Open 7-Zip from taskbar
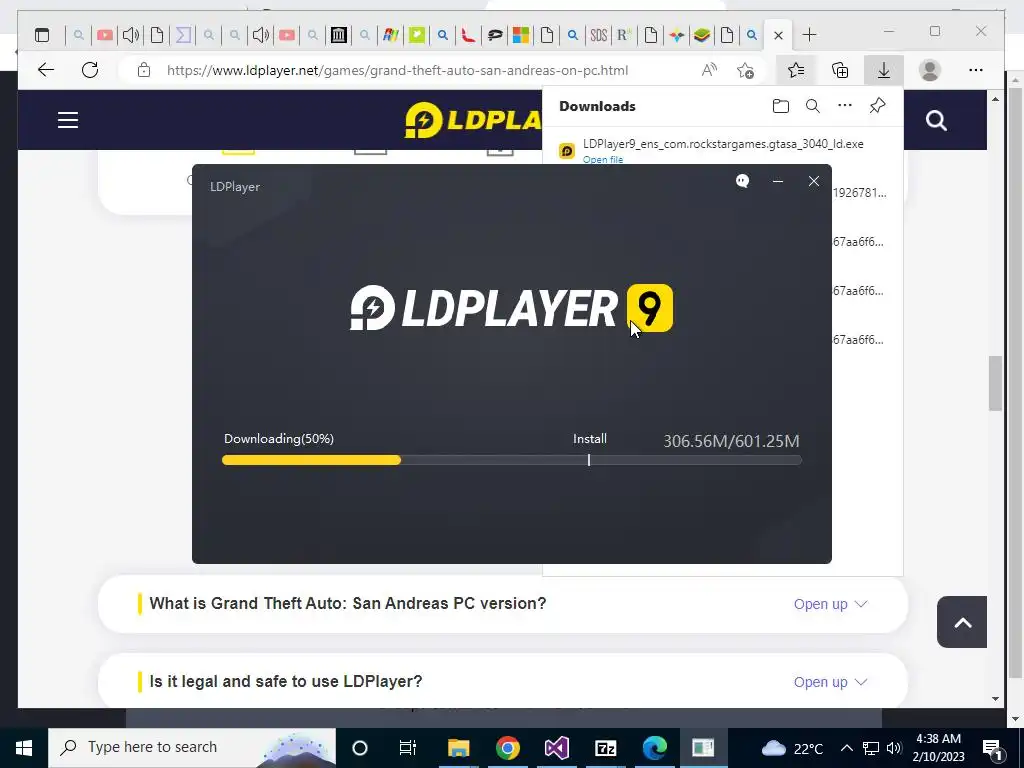Screen dimensions: 1024x768 click(x=605, y=748)
